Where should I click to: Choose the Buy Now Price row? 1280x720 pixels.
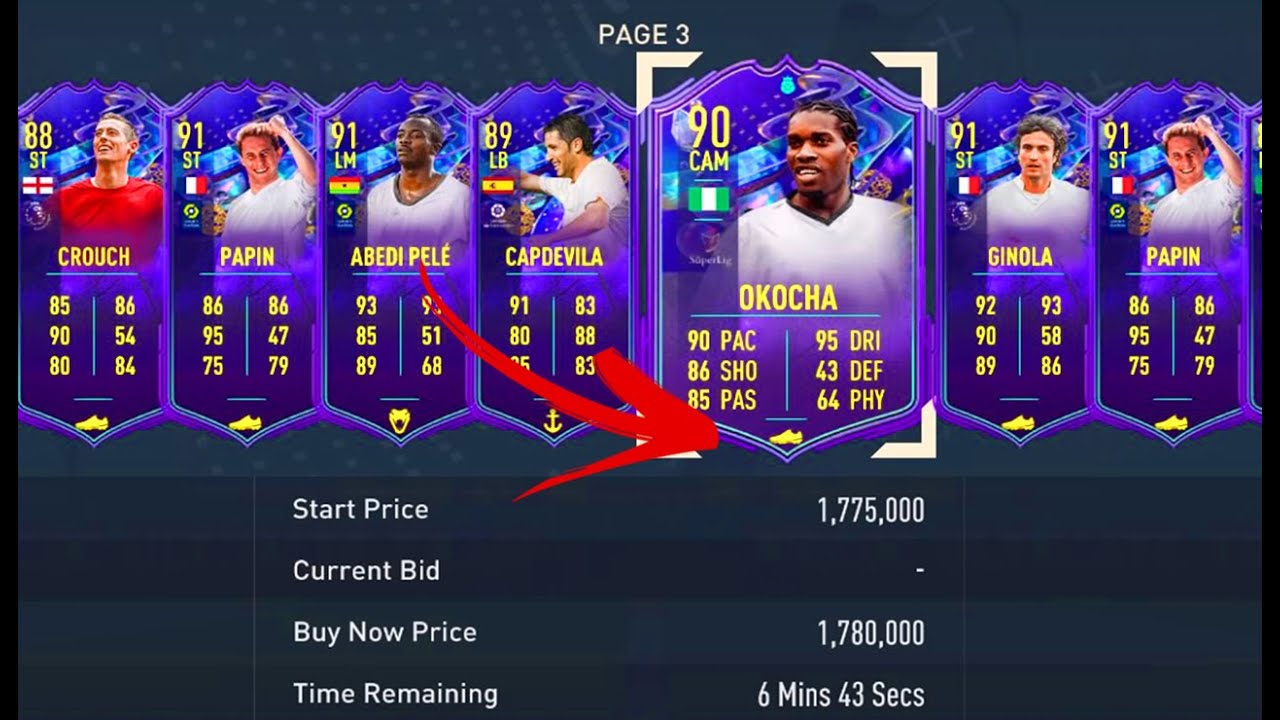pos(608,633)
